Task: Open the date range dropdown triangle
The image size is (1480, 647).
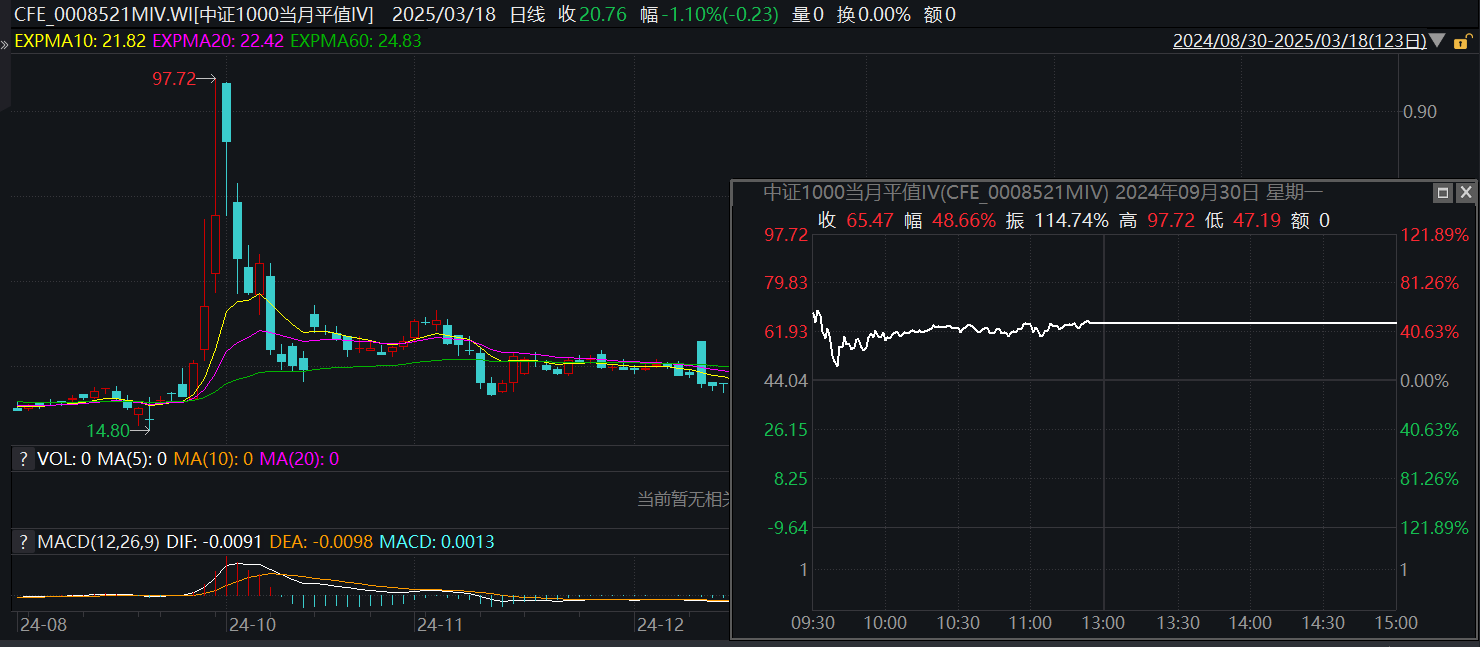Action: pyautogui.click(x=1437, y=41)
